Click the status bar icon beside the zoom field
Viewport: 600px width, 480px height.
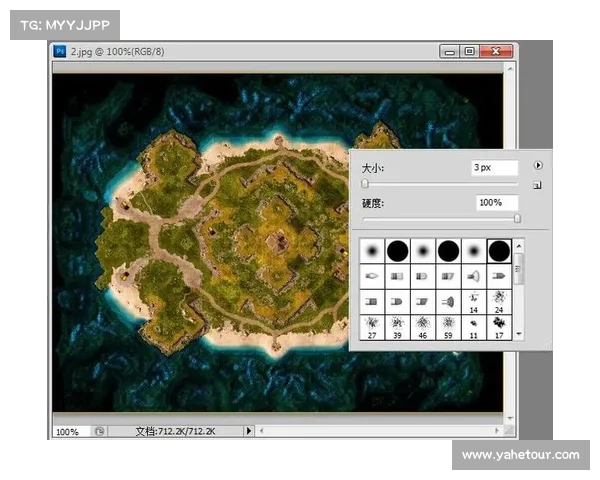[99, 432]
